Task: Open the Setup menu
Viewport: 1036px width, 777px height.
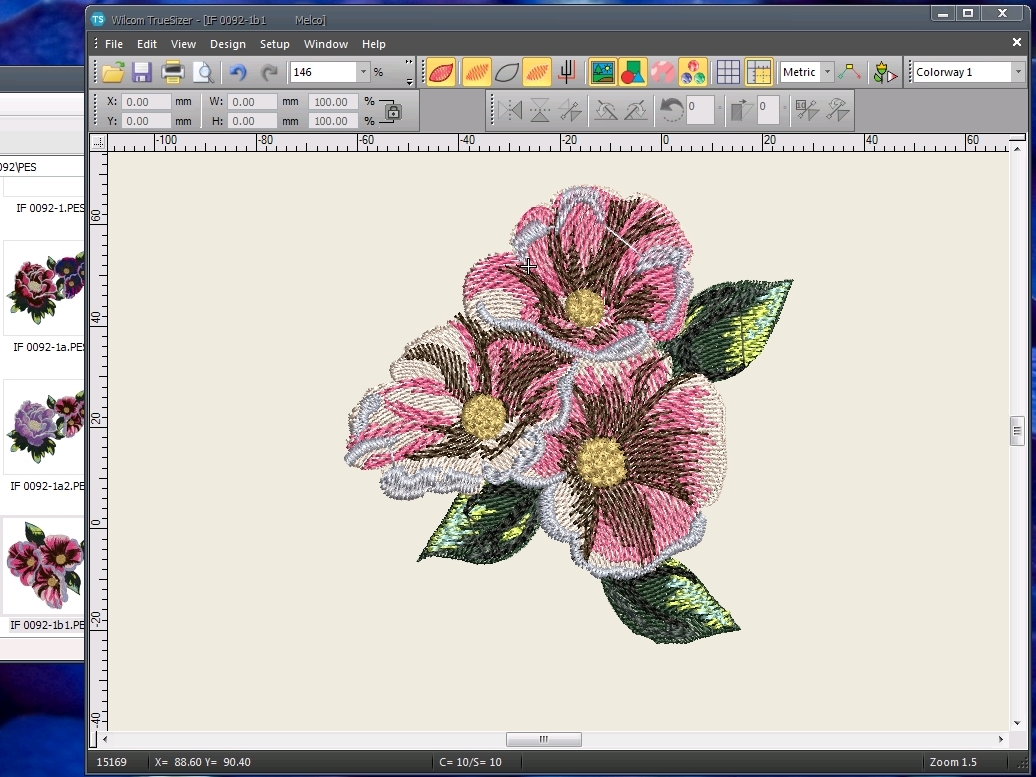Action: coord(274,44)
